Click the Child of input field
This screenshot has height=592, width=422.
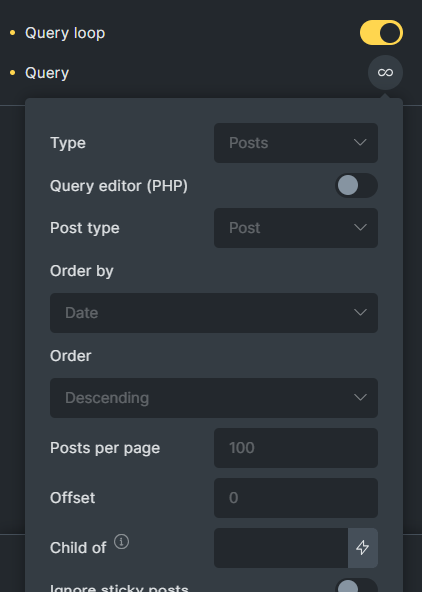(281, 547)
